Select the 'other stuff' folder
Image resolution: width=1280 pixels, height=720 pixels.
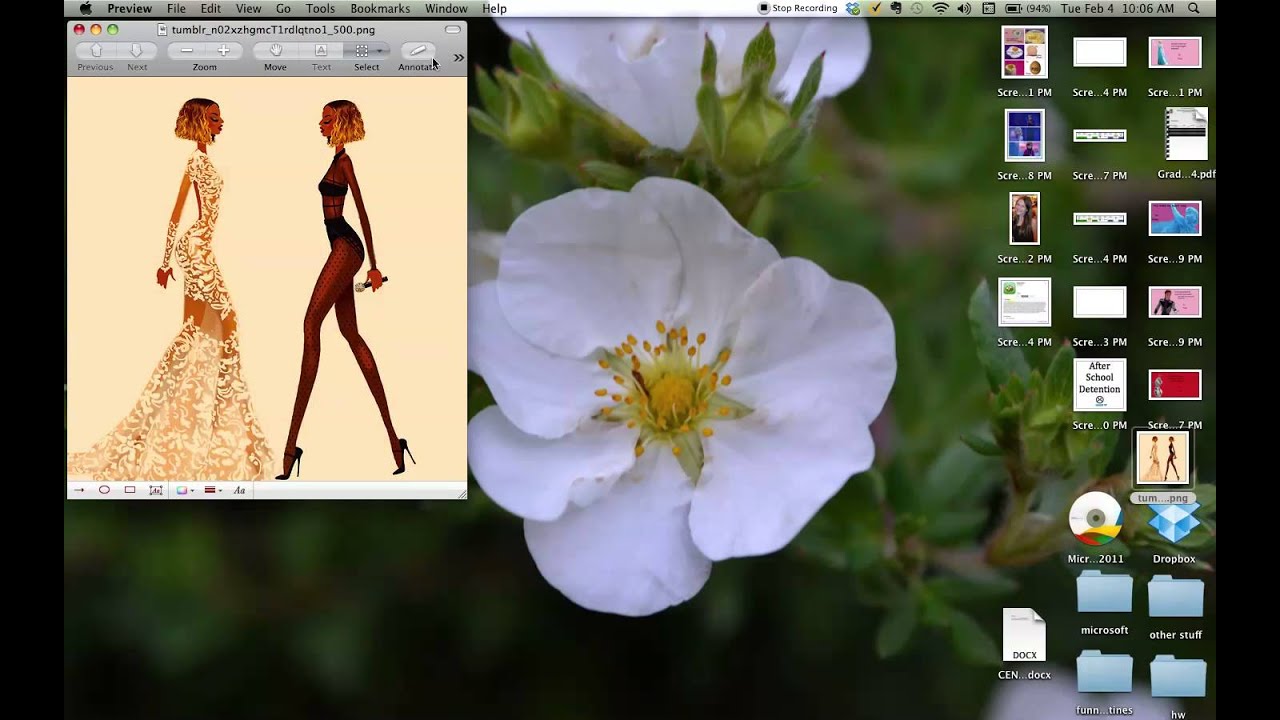pos(1176,598)
